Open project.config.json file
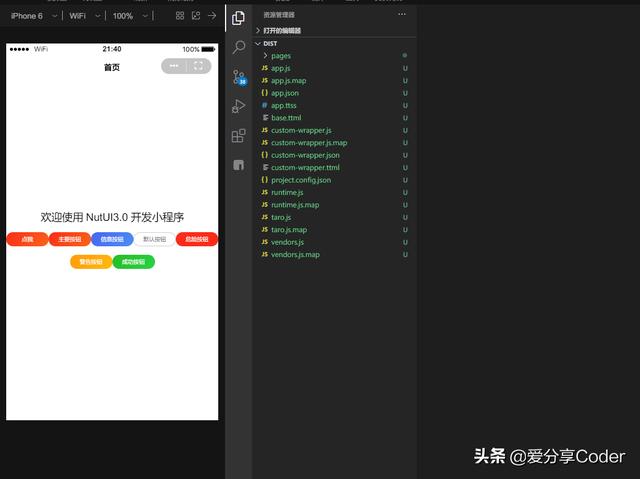Viewport: 640px width, 479px height. (334, 180)
